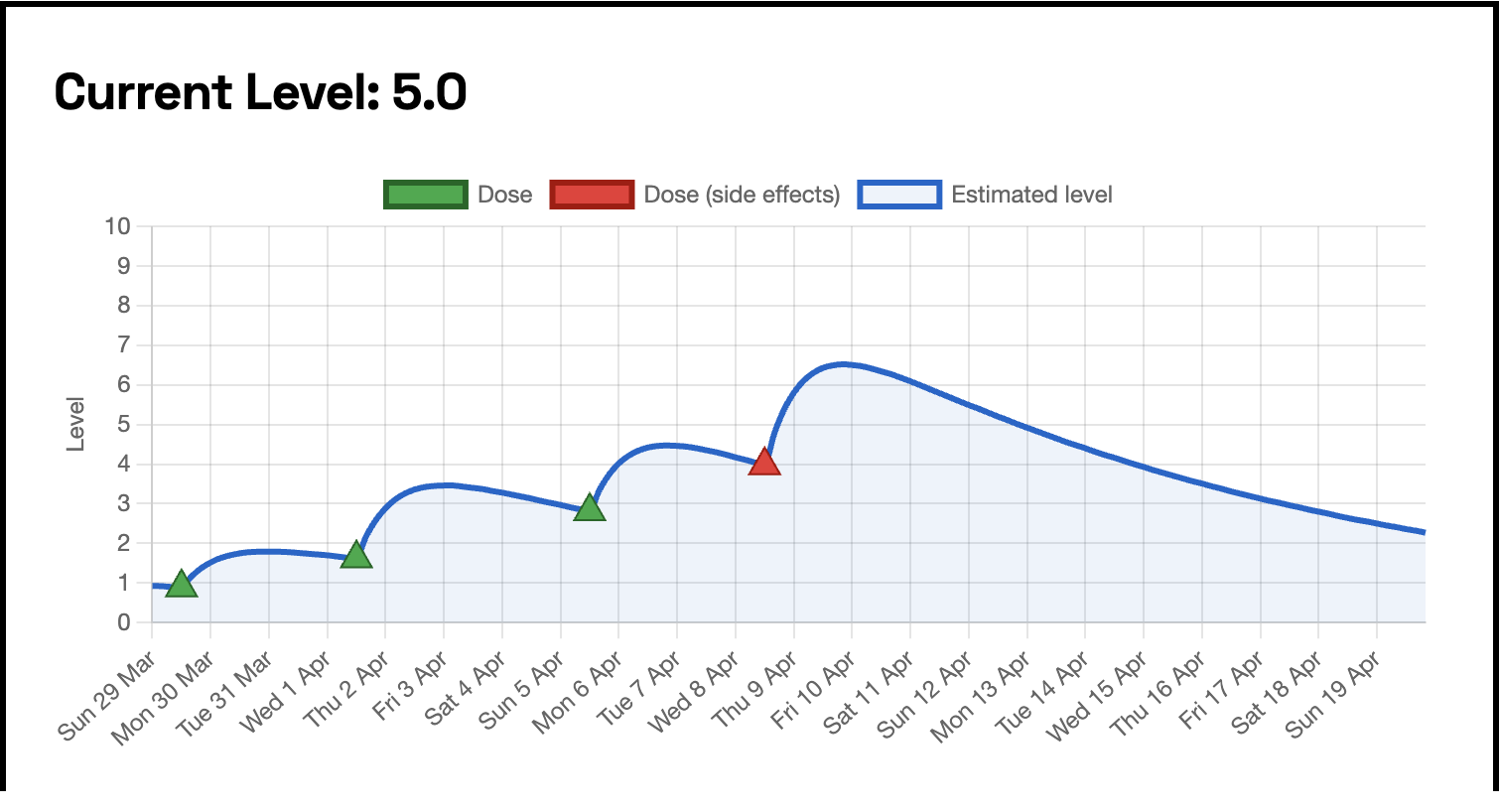
Task: Click the peak of the blue level curve
Action: (844, 363)
